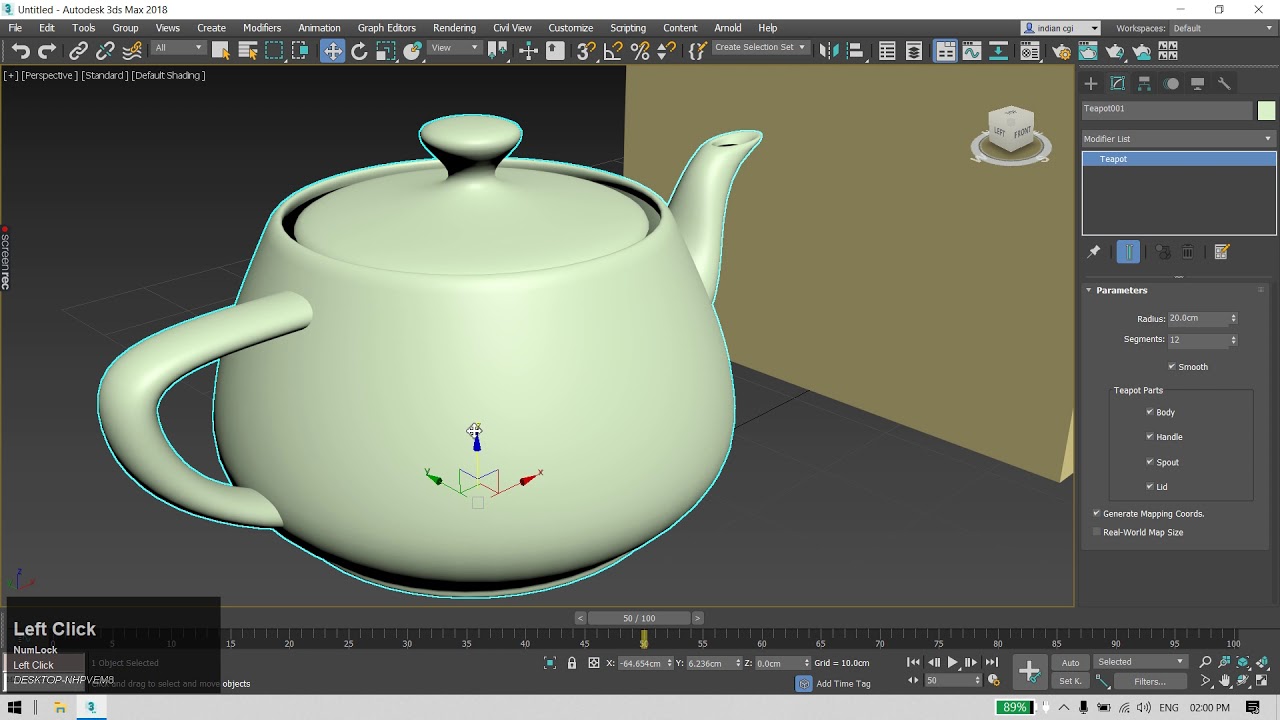This screenshot has width=1280, height=720.
Task: Click the Add Time Tag label
Action: (x=843, y=684)
